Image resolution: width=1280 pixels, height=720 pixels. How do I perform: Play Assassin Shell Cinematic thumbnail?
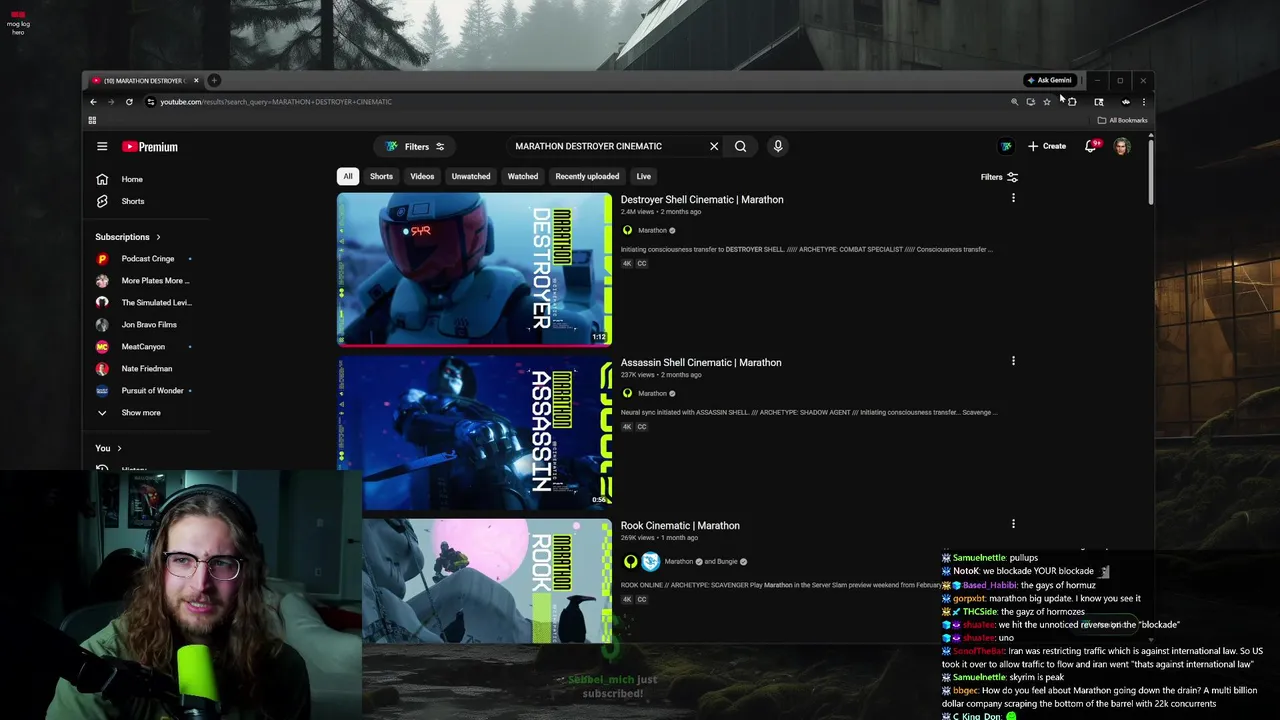tap(474, 432)
